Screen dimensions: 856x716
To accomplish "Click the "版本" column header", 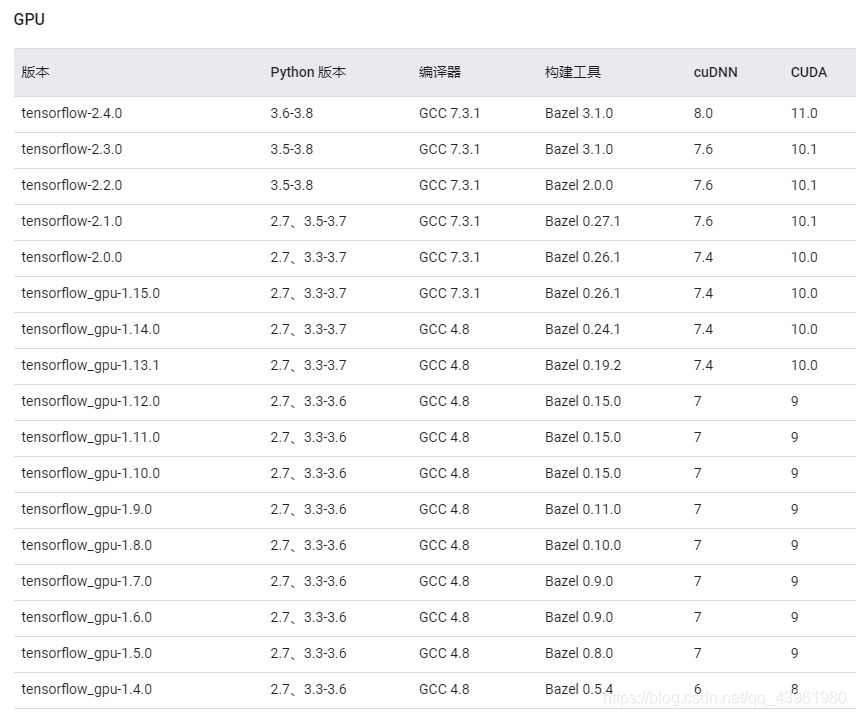I will tap(35, 72).
